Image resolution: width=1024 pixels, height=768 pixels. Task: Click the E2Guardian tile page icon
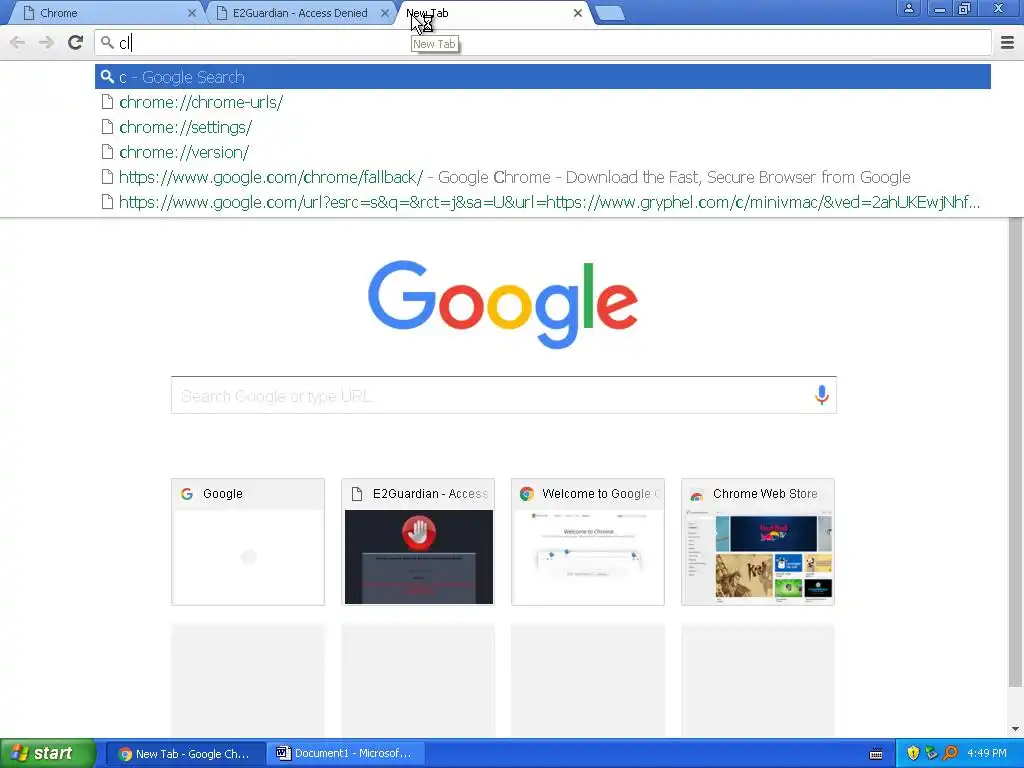357,494
